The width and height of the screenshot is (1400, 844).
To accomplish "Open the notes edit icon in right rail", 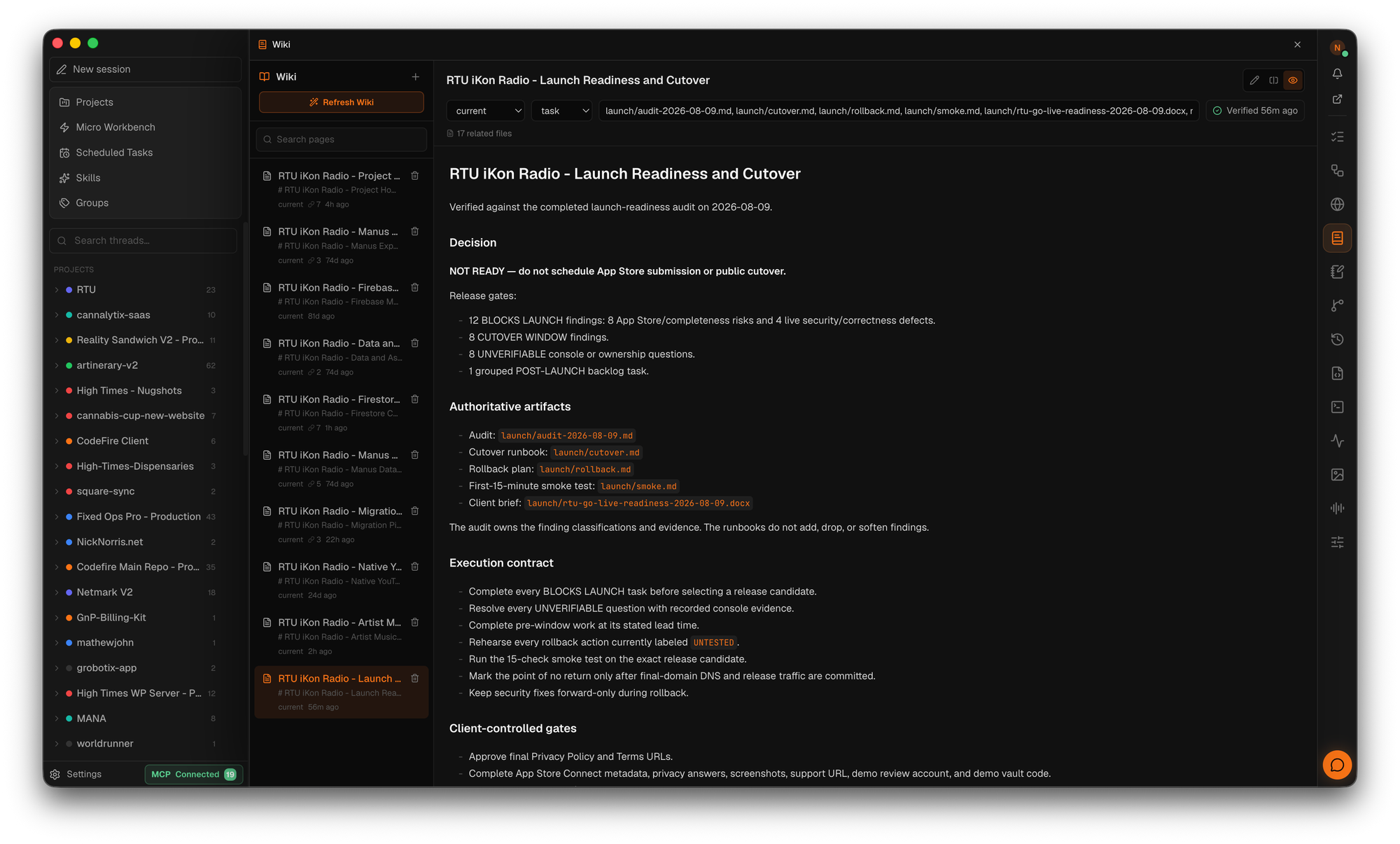I will click(1337, 272).
